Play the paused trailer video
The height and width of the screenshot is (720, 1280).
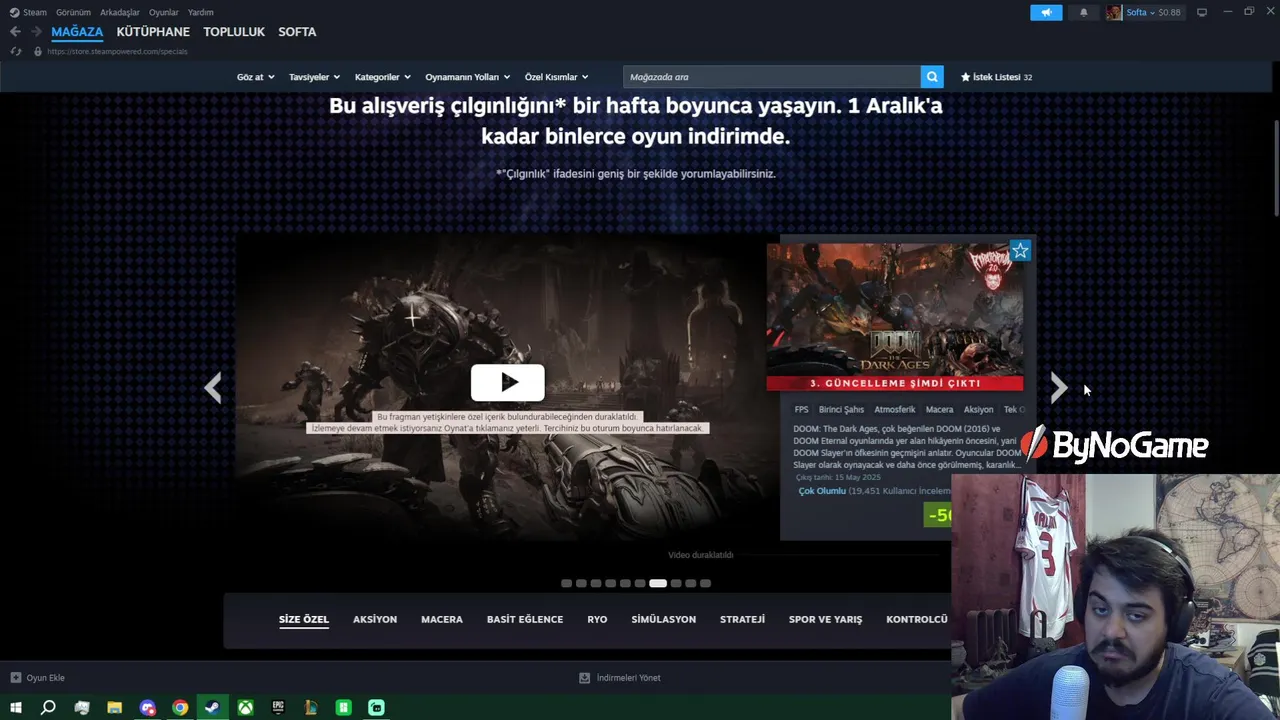[508, 382]
